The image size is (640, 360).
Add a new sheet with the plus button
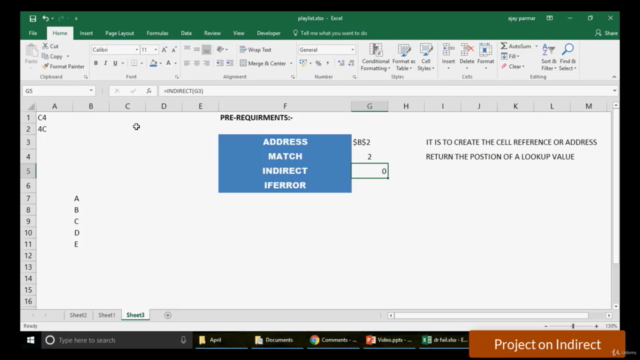pos(168,315)
